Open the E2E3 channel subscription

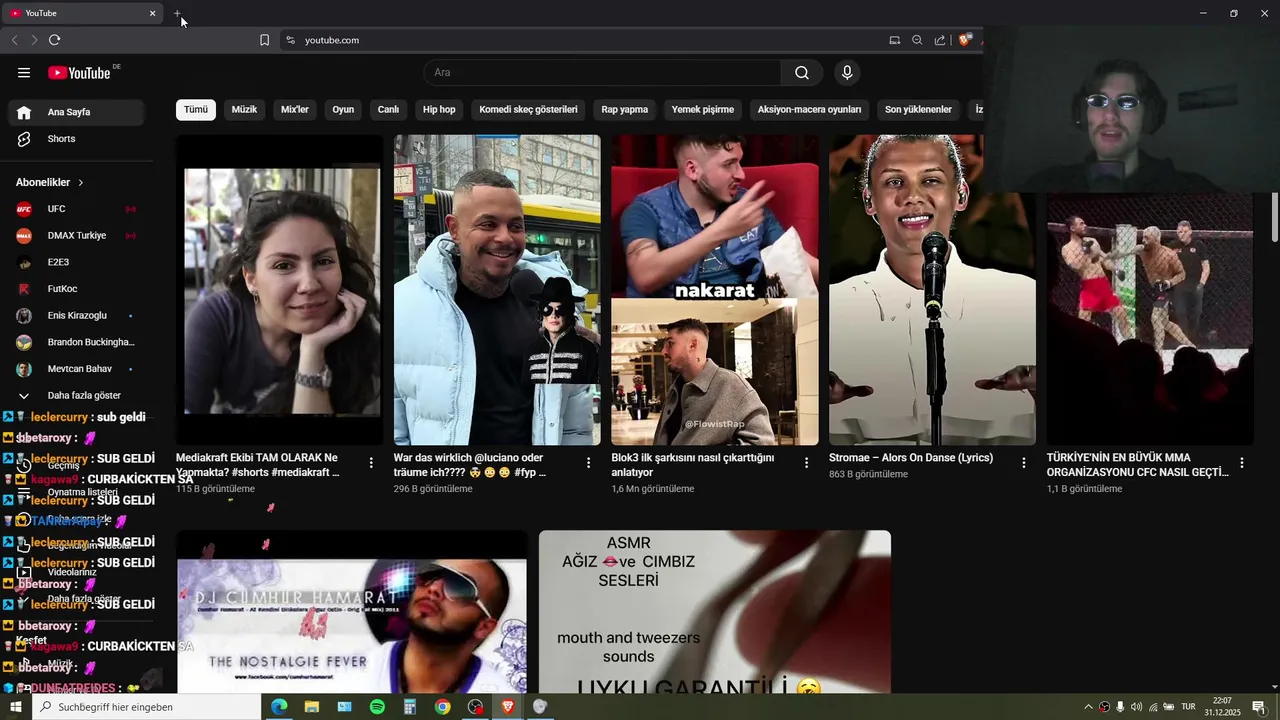78,262
